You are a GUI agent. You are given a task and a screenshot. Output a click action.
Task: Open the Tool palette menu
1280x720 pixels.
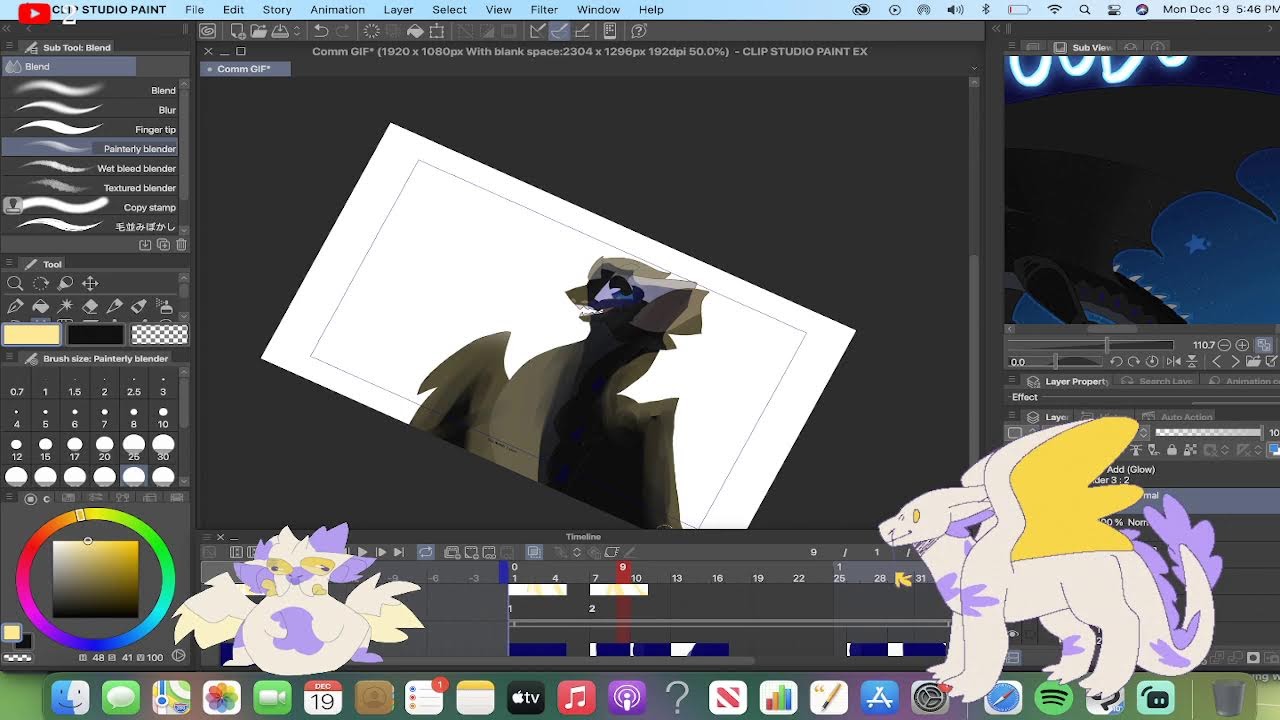point(8,264)
